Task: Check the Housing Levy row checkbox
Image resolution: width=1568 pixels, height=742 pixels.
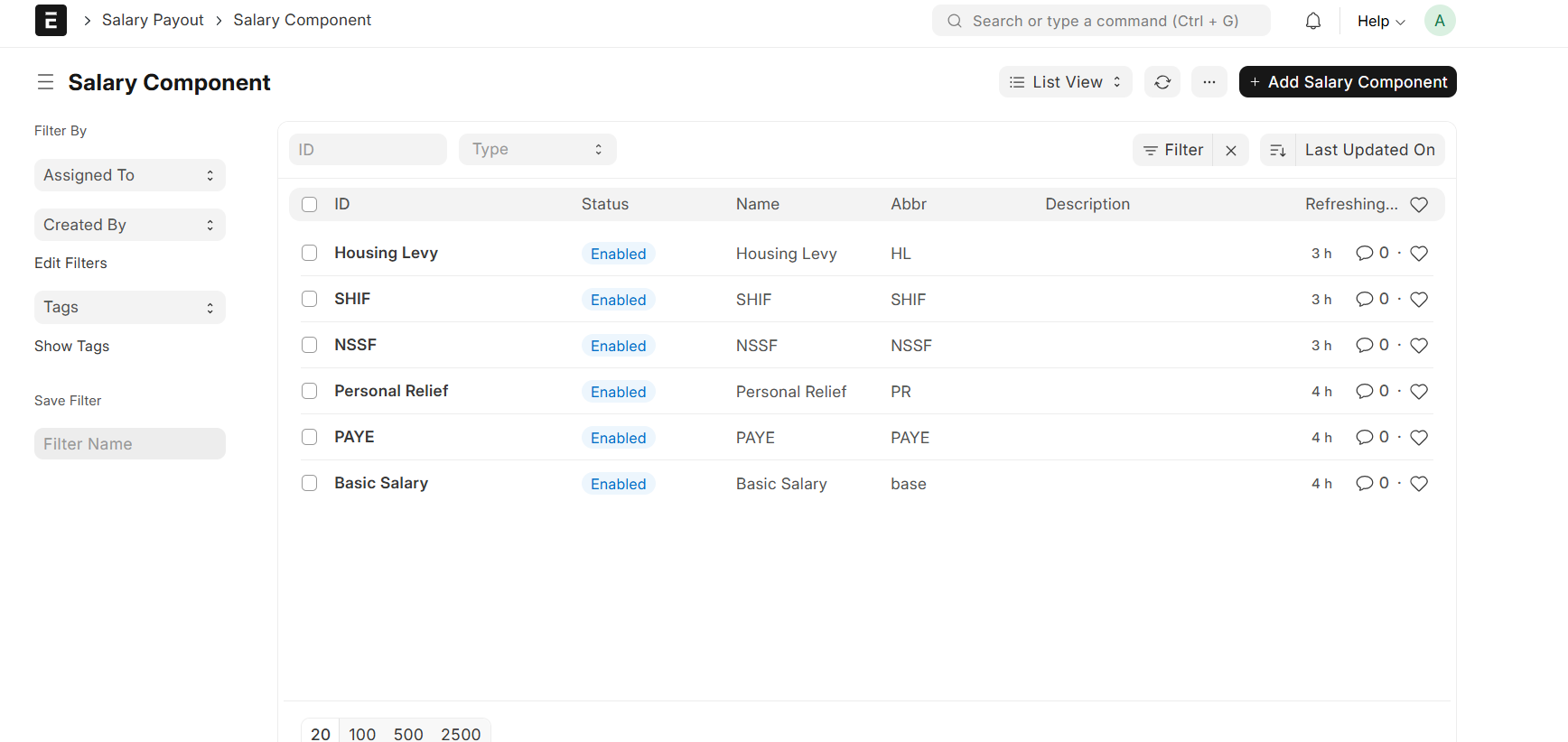Action: [x=310, y=253]
